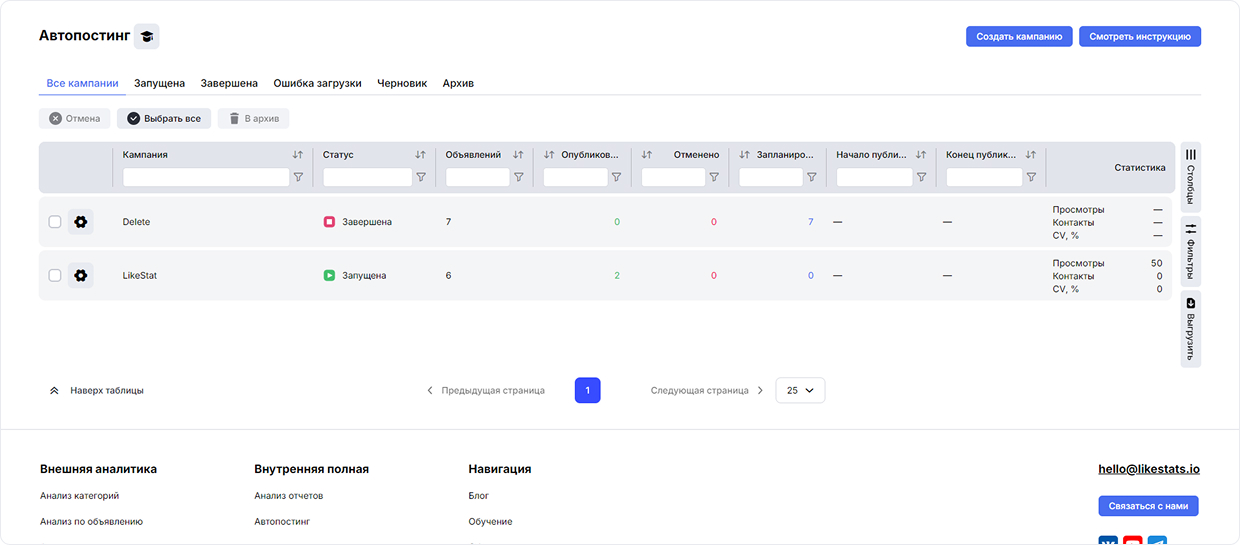The height and width of the screenshot is (545, 1240).
Task: Sort by Кампания column arrows
Action: point(298,155)
